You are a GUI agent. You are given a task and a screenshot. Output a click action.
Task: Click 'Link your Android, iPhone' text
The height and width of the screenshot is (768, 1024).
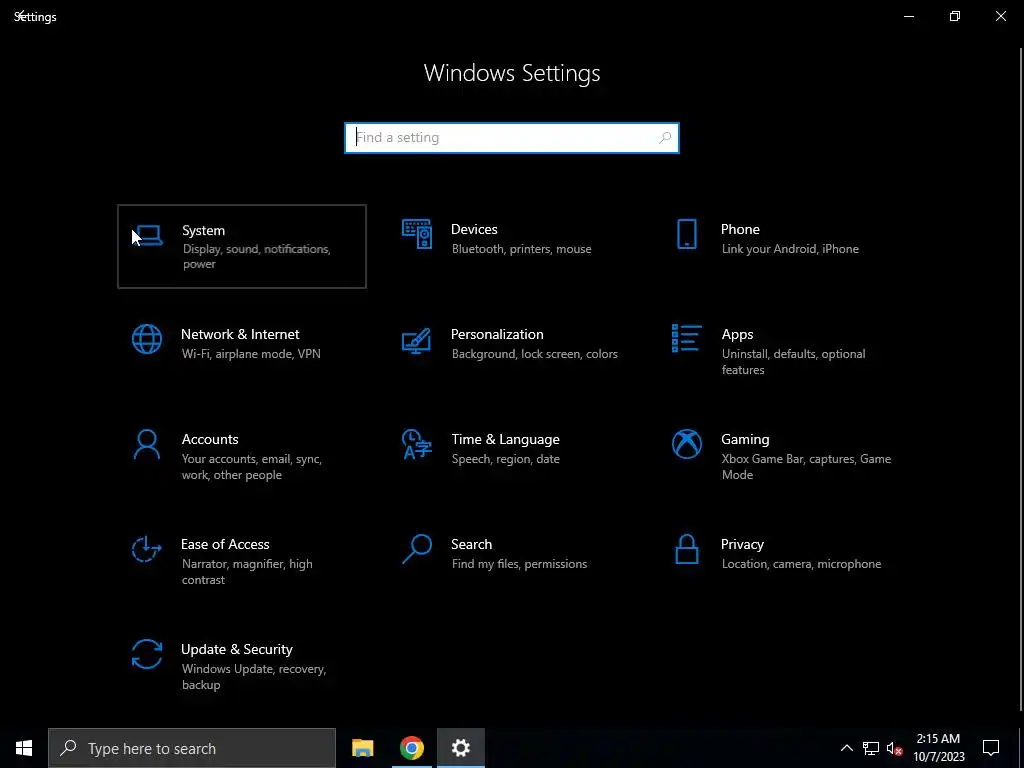790,249
